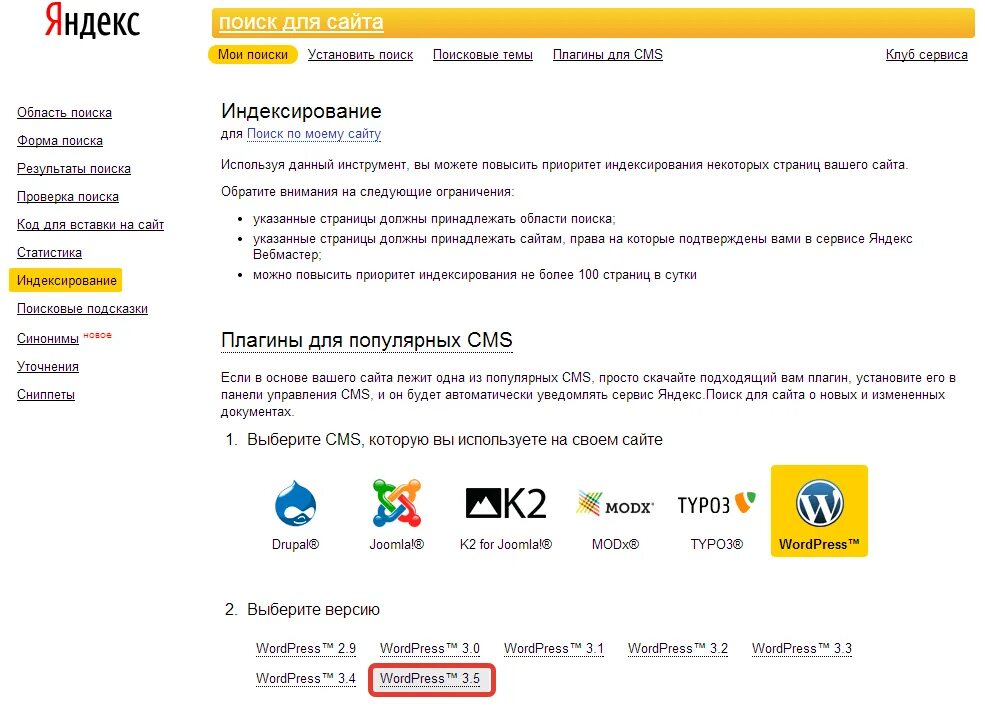985x712 pixels.
Task: Choose version WordPress 3.1
Action: (553, 649)
